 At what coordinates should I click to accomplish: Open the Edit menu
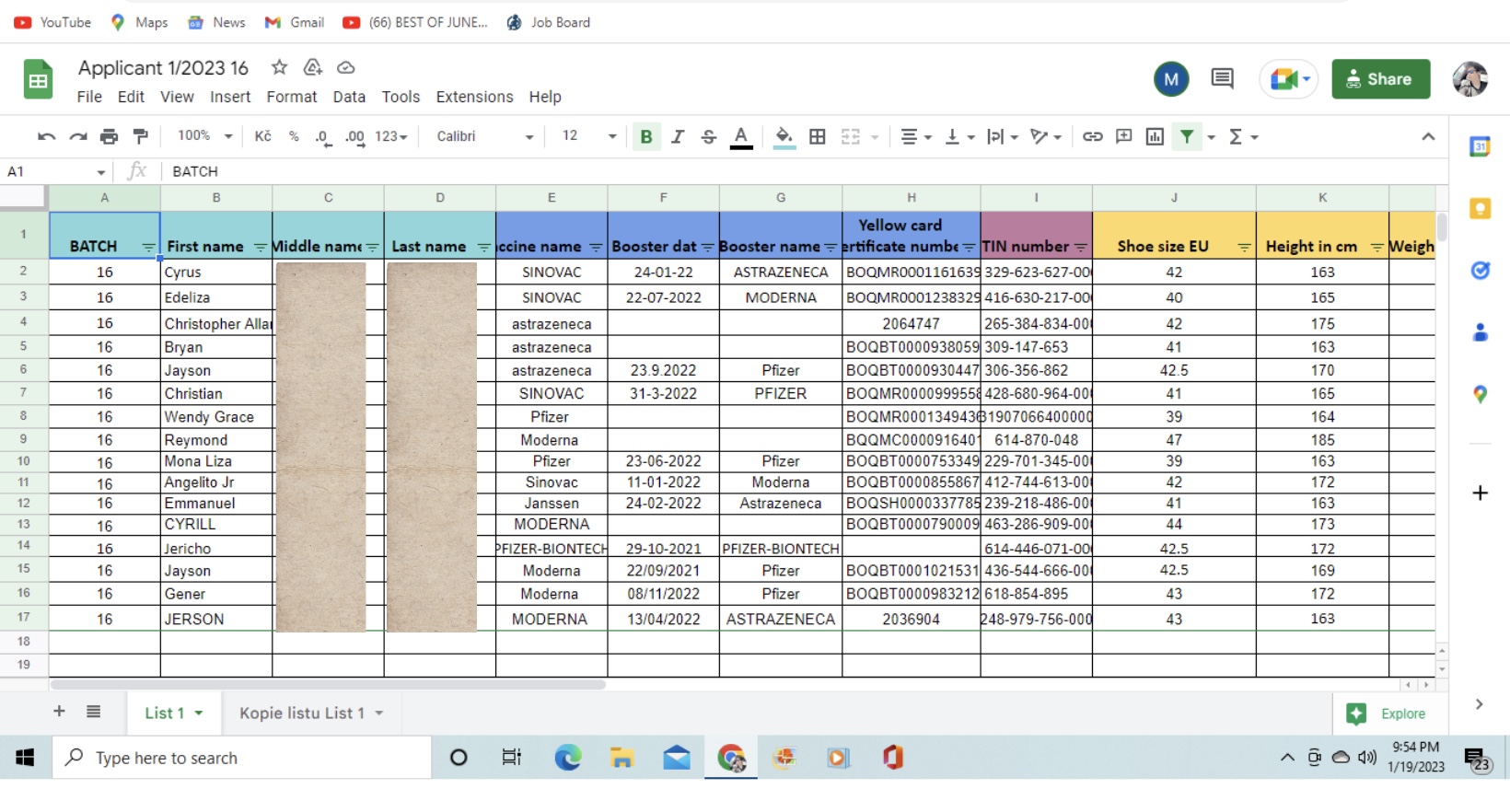click(131, 97)
